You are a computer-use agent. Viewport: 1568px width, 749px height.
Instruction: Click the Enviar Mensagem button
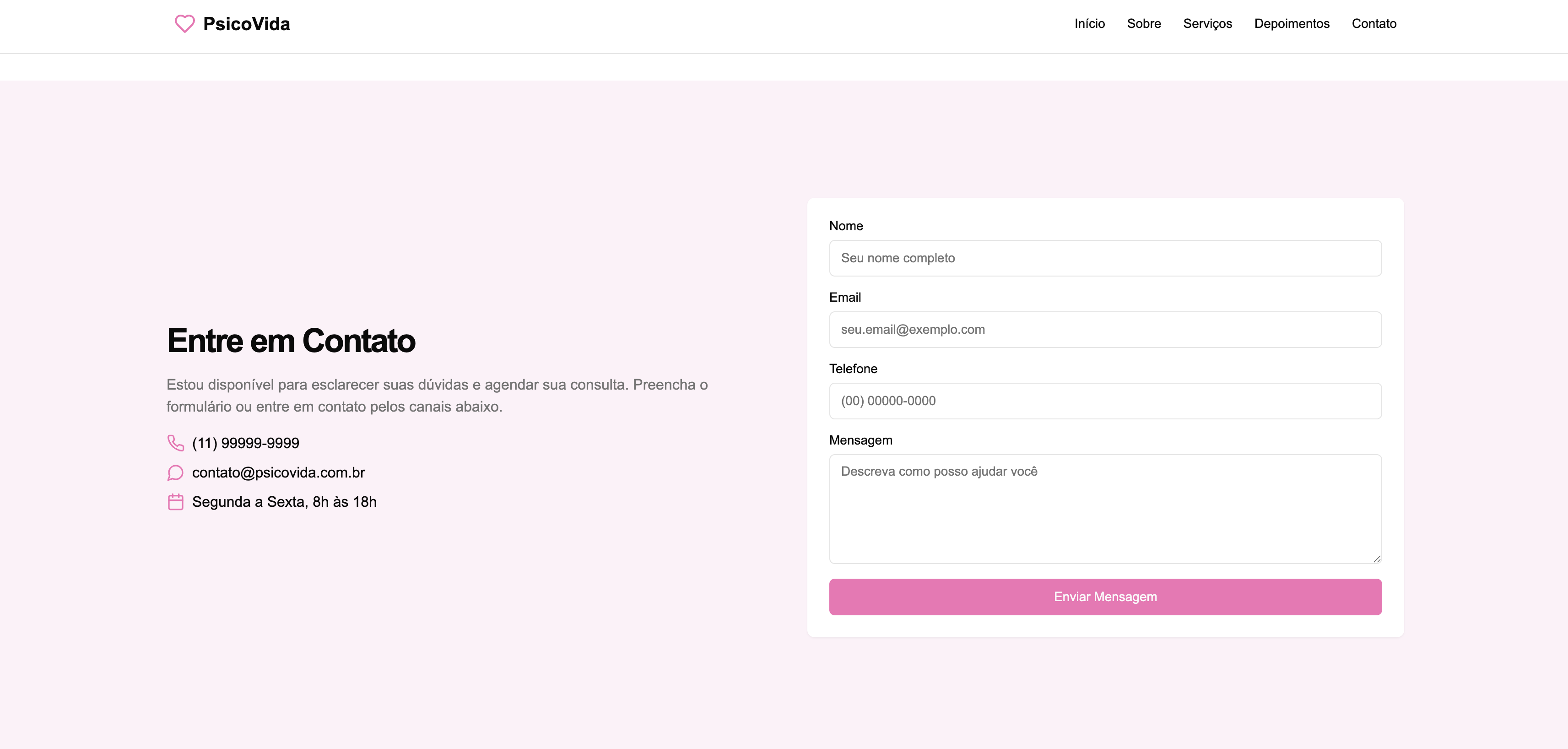(x=1105, y=597)
